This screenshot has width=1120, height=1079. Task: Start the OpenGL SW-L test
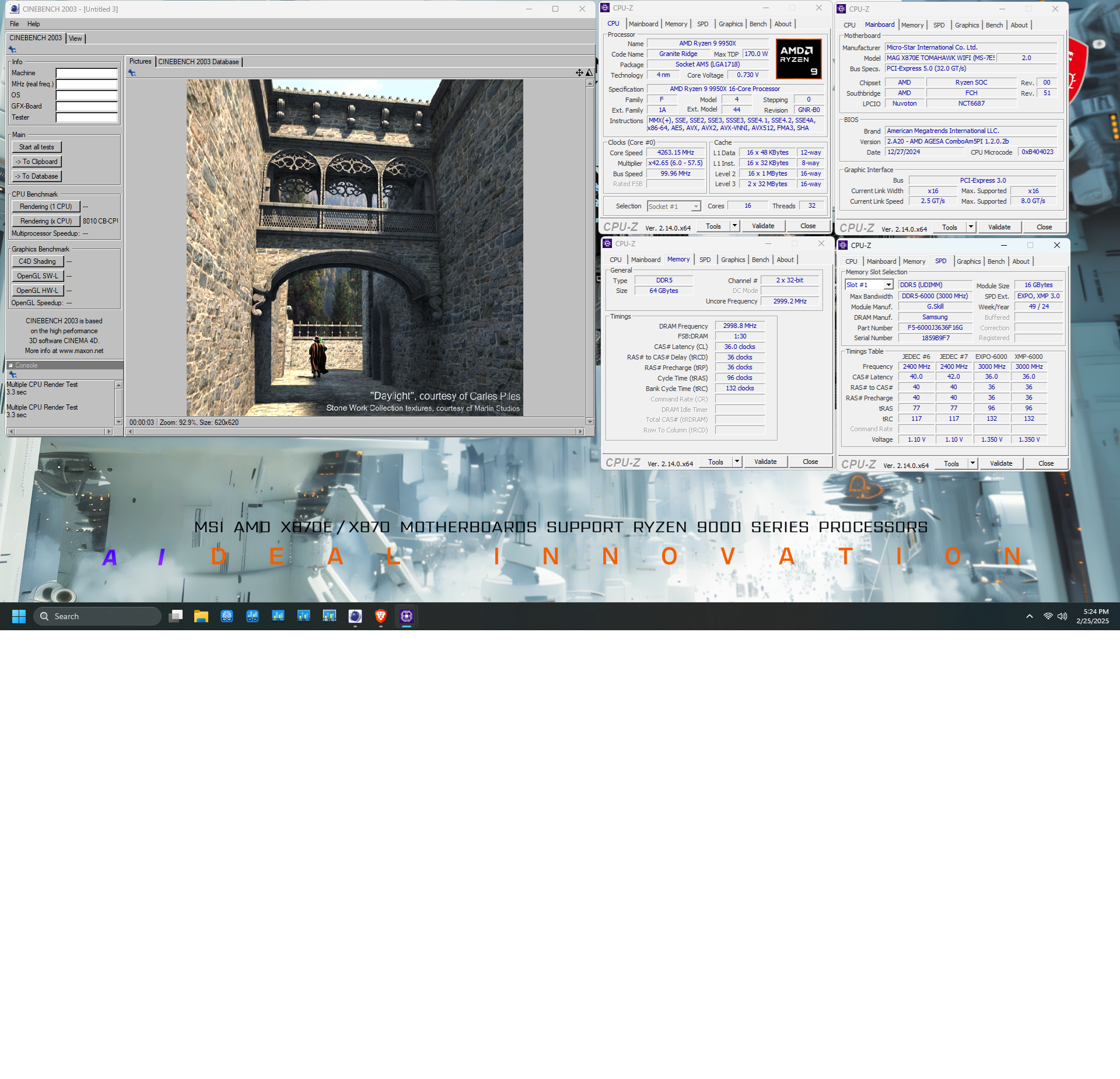(37, 276)
